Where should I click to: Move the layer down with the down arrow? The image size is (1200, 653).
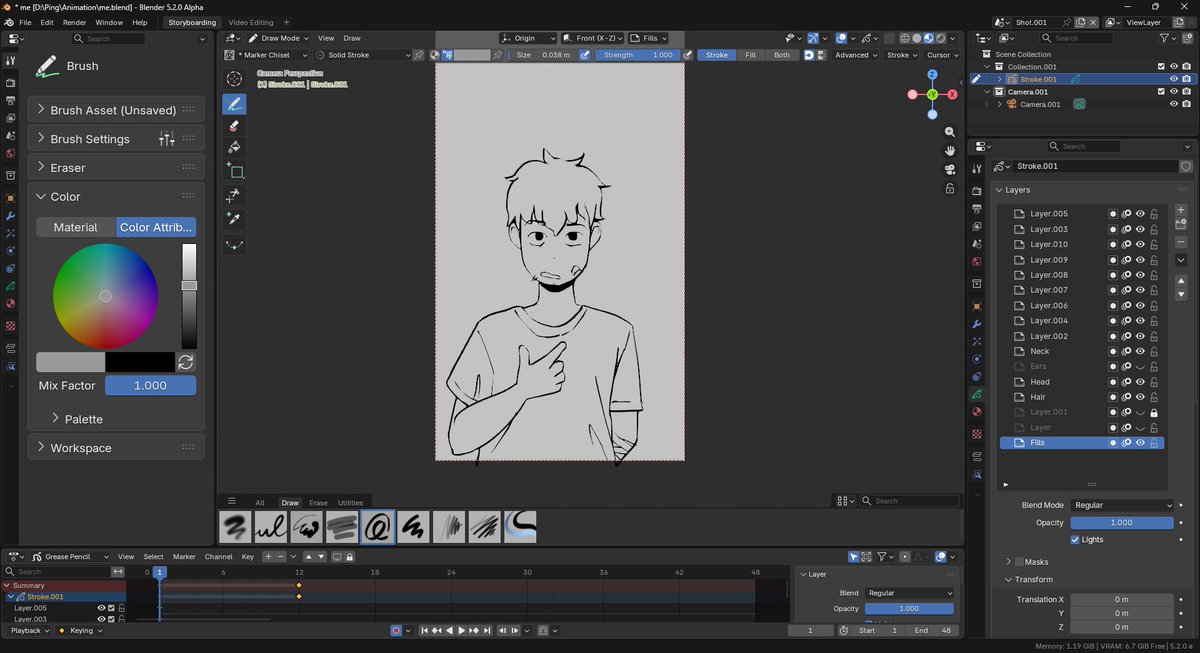pyautogui.click(x=1181, y=295)
